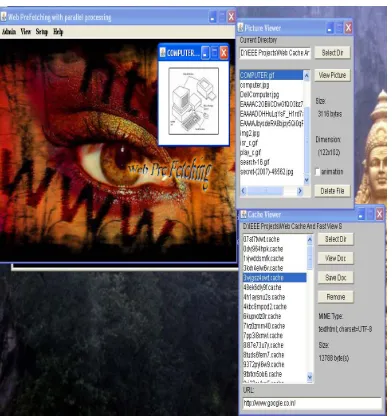
Task: Click the URL text field
Action: point(312,403)
